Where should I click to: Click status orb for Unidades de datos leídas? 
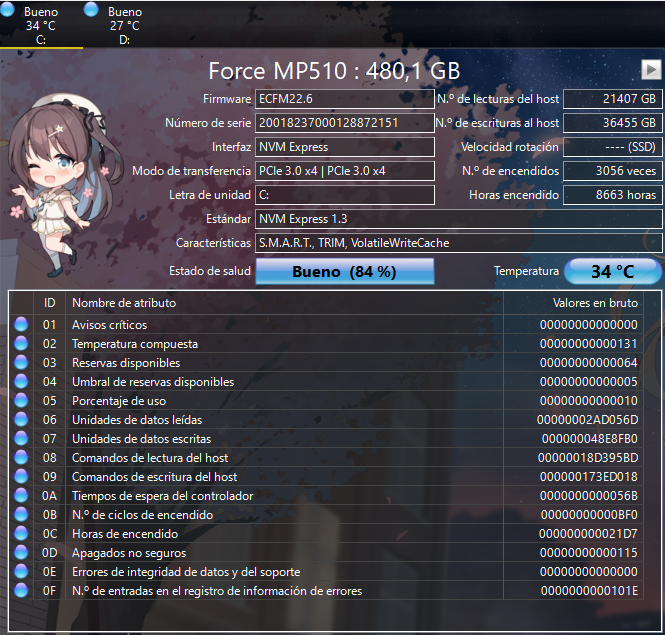point(21,420)
